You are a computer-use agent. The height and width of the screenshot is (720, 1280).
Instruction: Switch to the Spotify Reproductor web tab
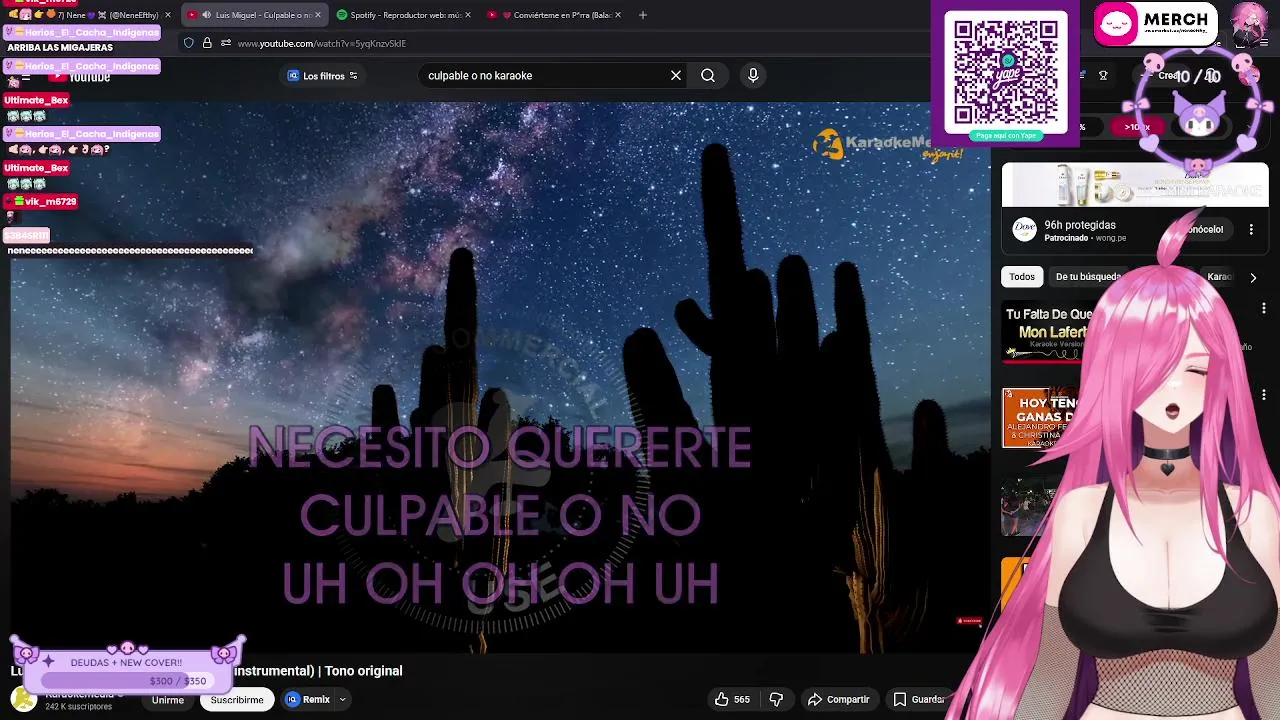tap(404, 15)
